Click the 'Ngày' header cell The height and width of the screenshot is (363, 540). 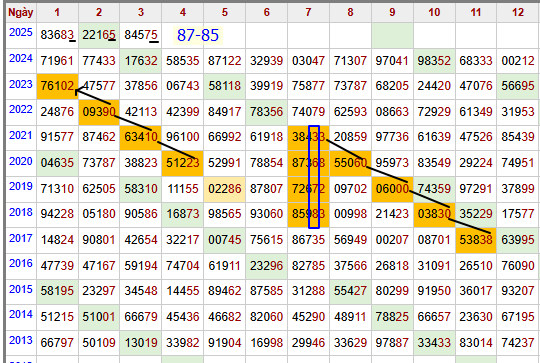pyautogui.click(x=21, y=12)
